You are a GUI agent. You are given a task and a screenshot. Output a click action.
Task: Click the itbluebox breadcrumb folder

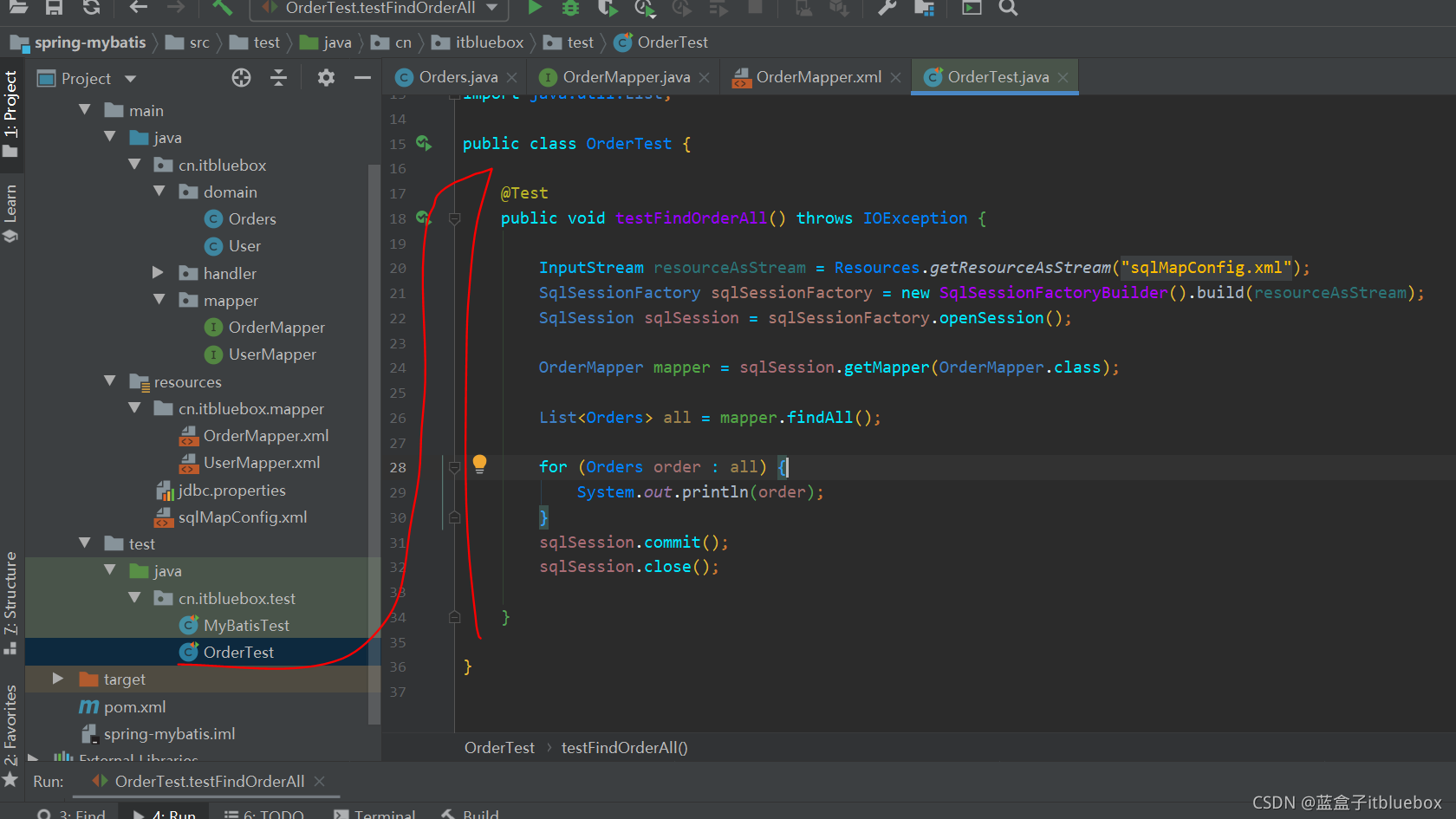pos(478,42)
